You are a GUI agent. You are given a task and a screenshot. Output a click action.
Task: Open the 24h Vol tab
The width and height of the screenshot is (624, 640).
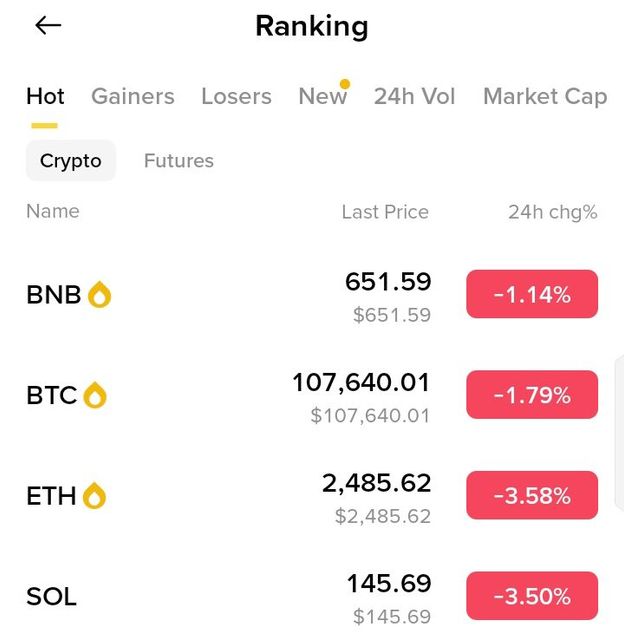[x=414, y=96]
